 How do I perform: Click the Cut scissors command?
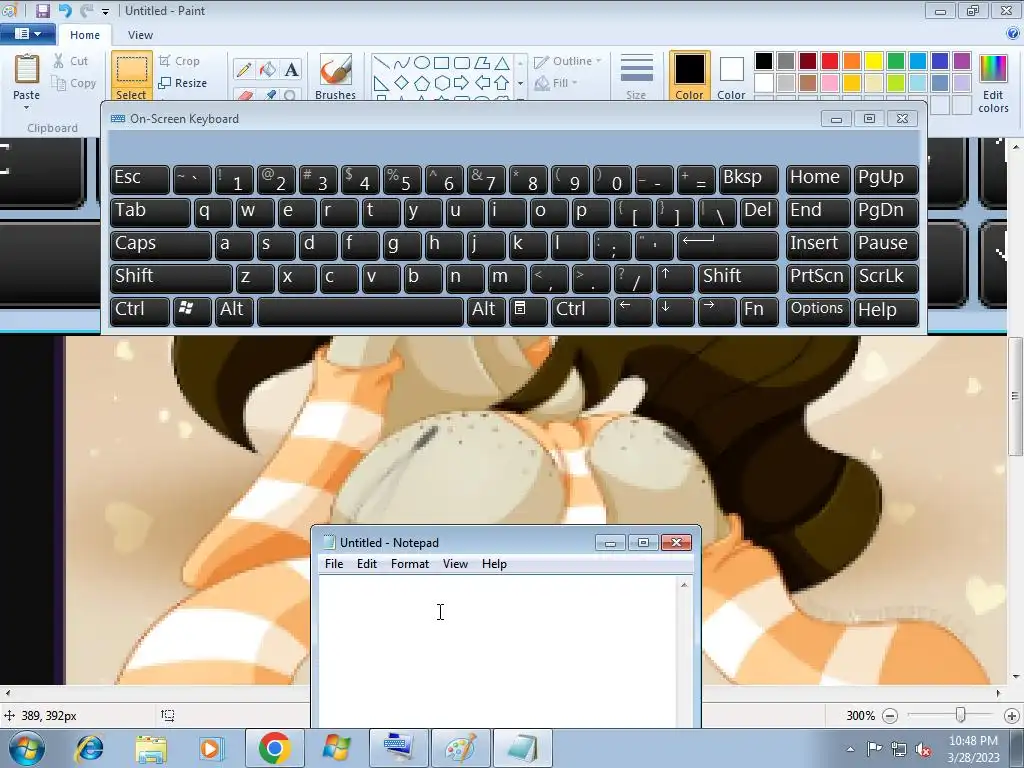click(x=71, y=61)
